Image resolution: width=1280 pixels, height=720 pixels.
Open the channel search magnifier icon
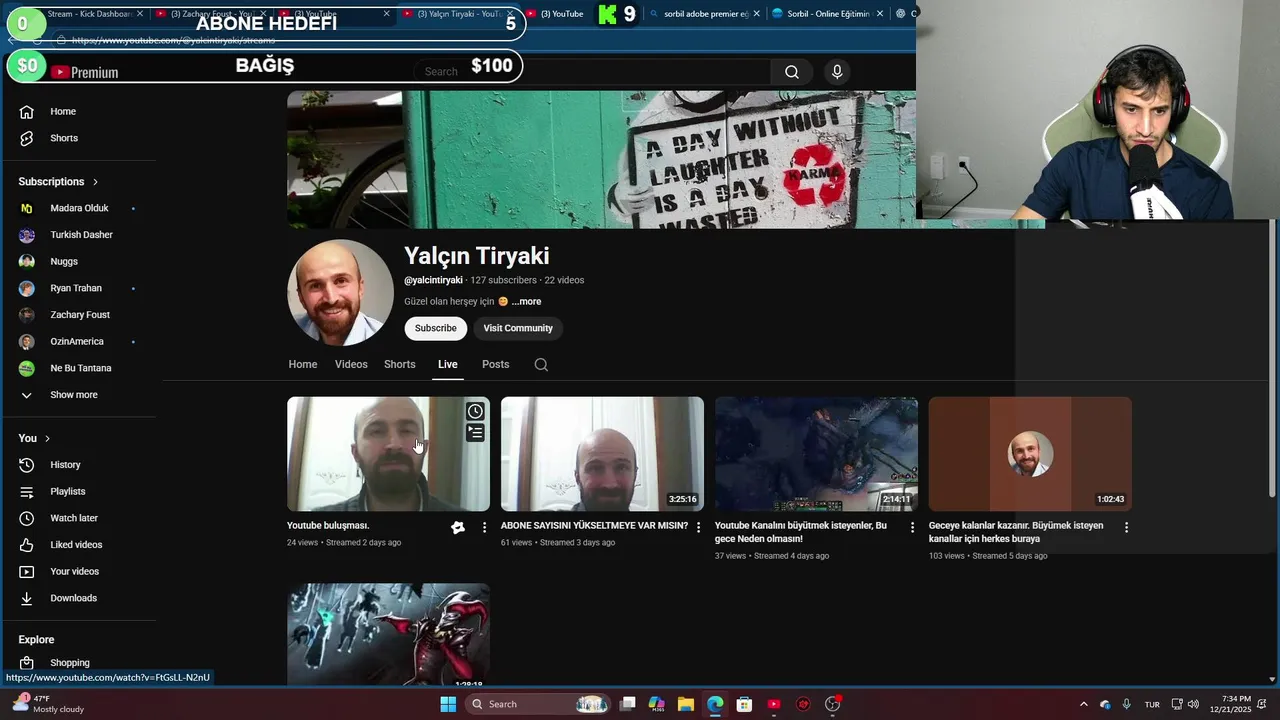coord(541,365)
